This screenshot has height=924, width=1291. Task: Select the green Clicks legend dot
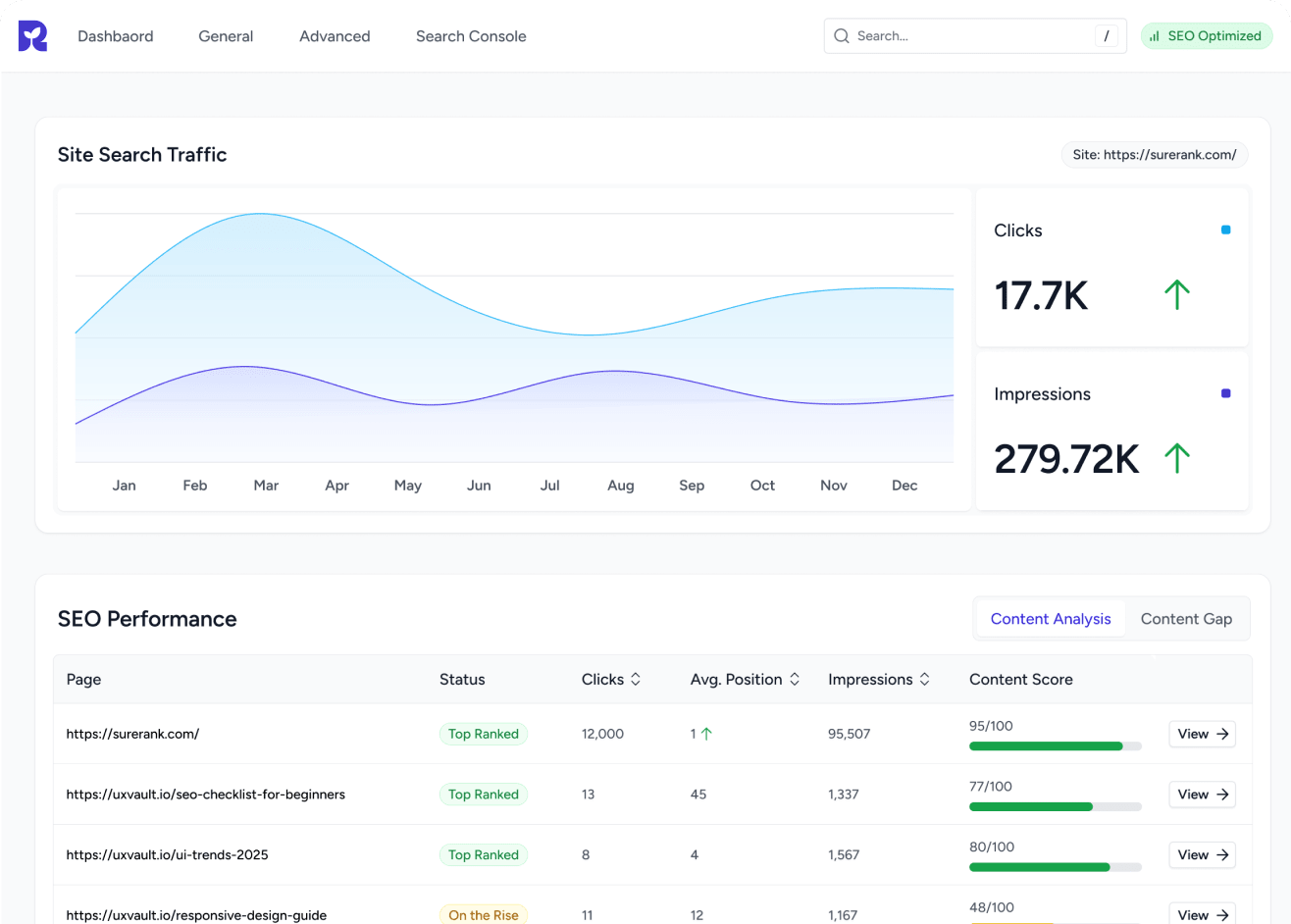tap(1225, 230)
